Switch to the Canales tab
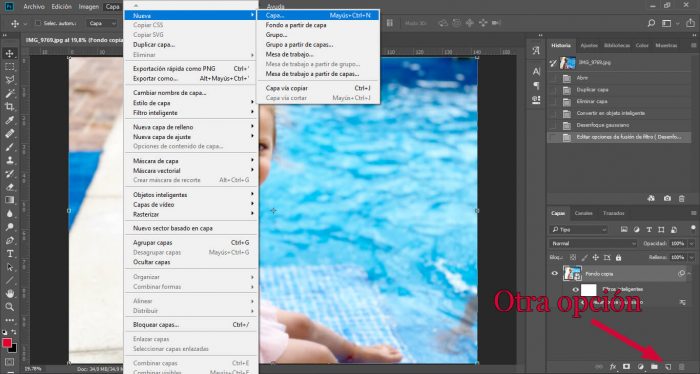This screenshot has height=374, width=700. tap(583, 213)
